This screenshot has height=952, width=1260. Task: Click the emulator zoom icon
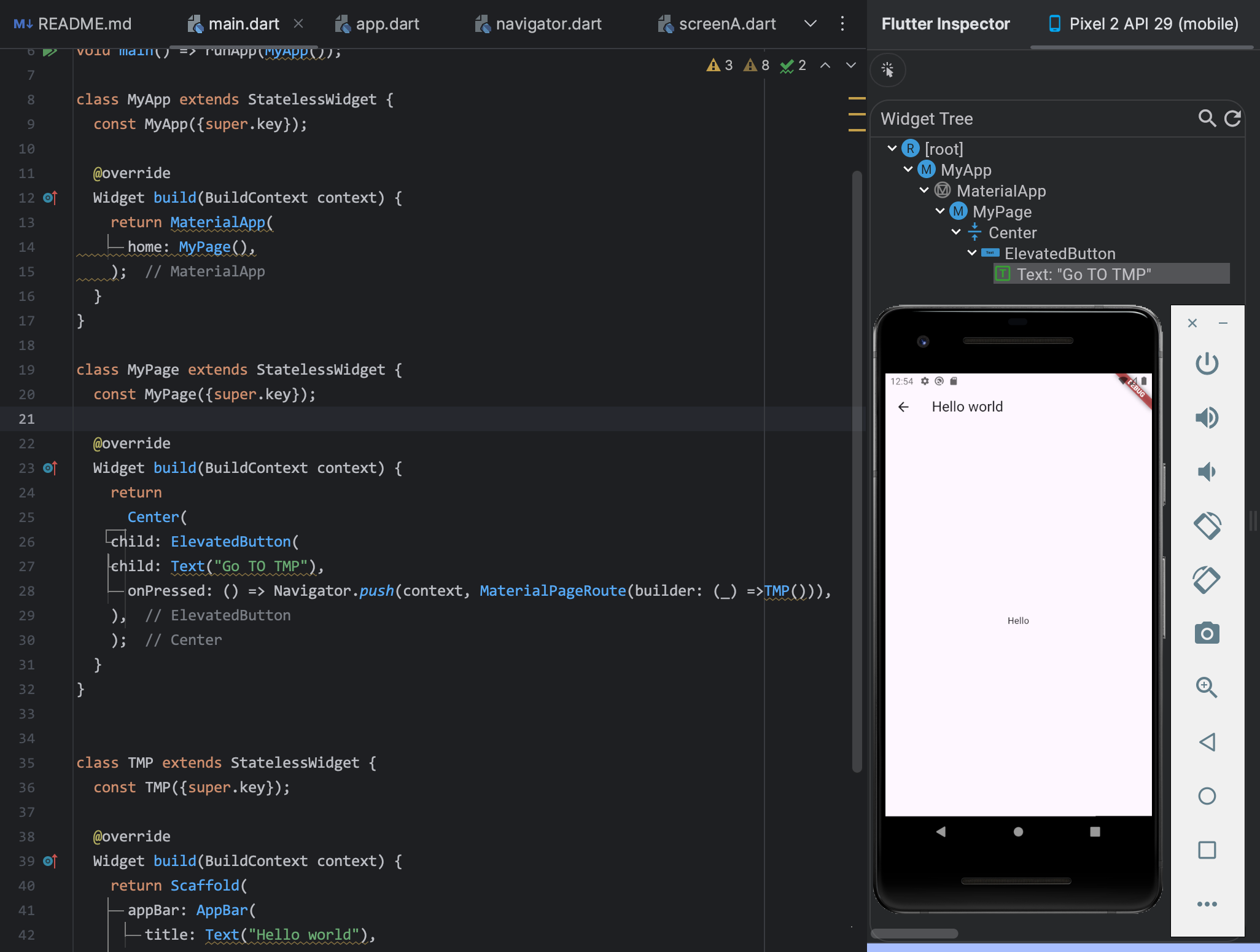[1207, 687]
